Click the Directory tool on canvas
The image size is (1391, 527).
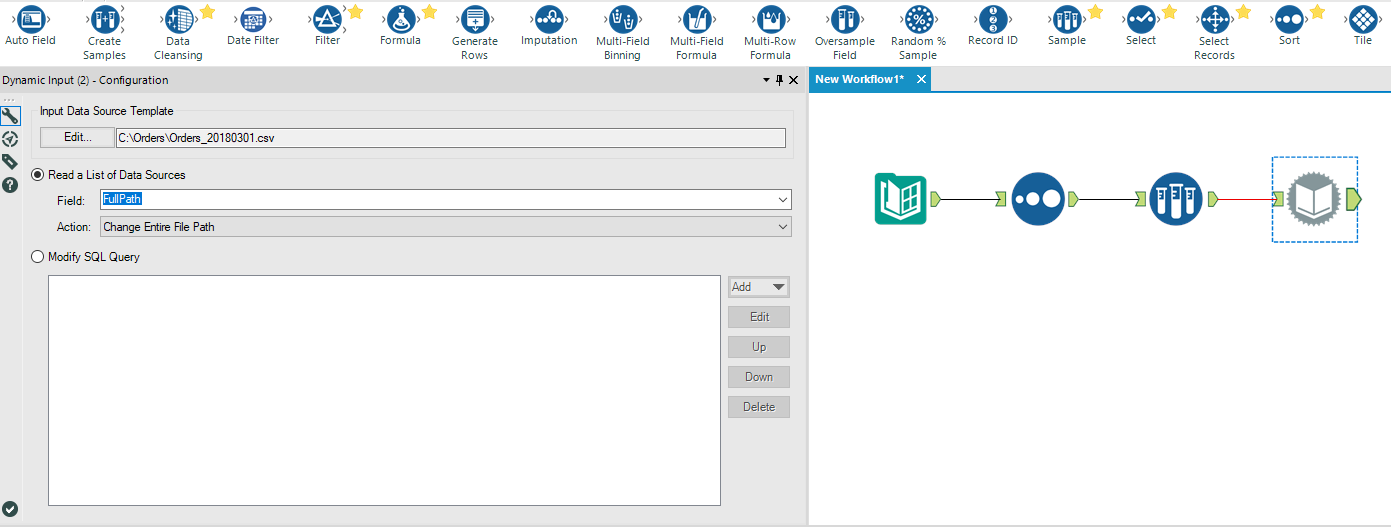pyautogui.click(x=901, y=198)
